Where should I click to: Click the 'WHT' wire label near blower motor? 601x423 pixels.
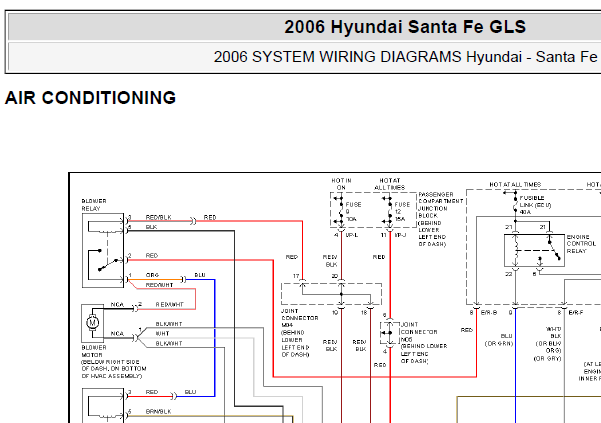pos(162,333)
